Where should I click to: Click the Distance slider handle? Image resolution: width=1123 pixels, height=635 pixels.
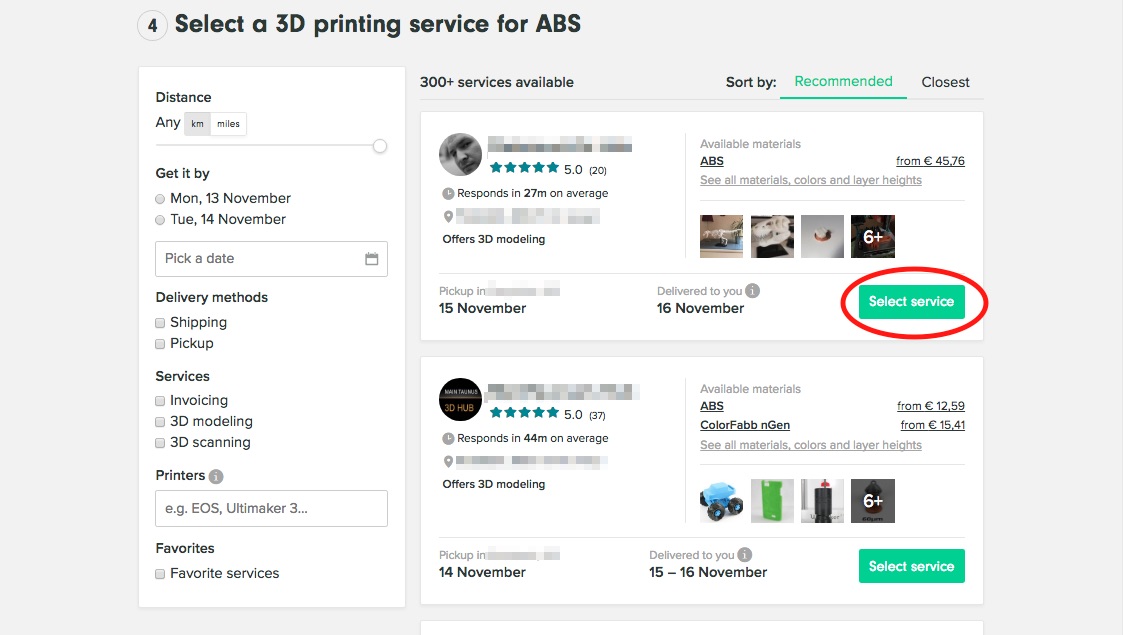point(380,146)
